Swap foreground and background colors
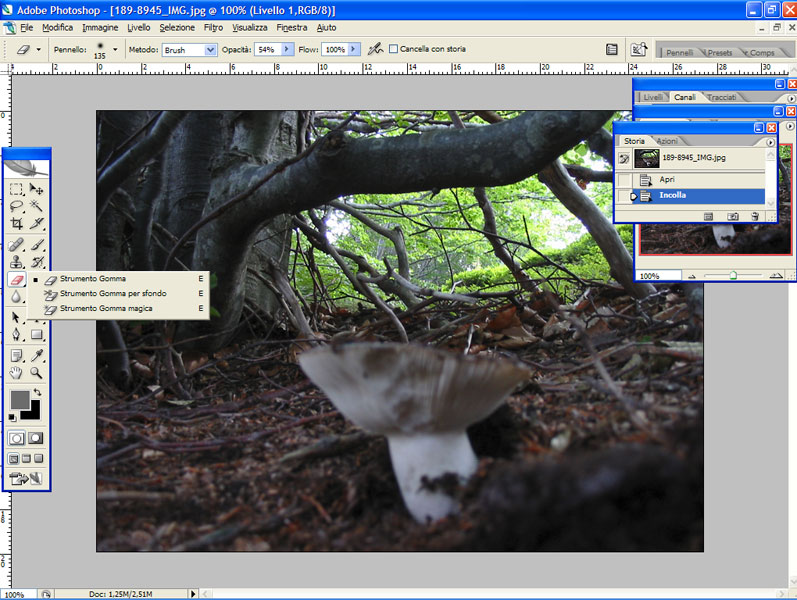The image size is (797, 600). 37,392
